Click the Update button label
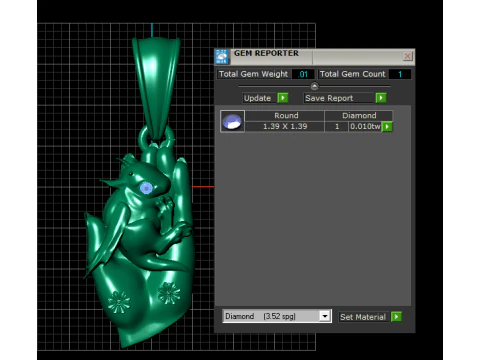Image resolution: width=480 pixels, height=360 pixels. pyautogui.click(x=259, y=98)
